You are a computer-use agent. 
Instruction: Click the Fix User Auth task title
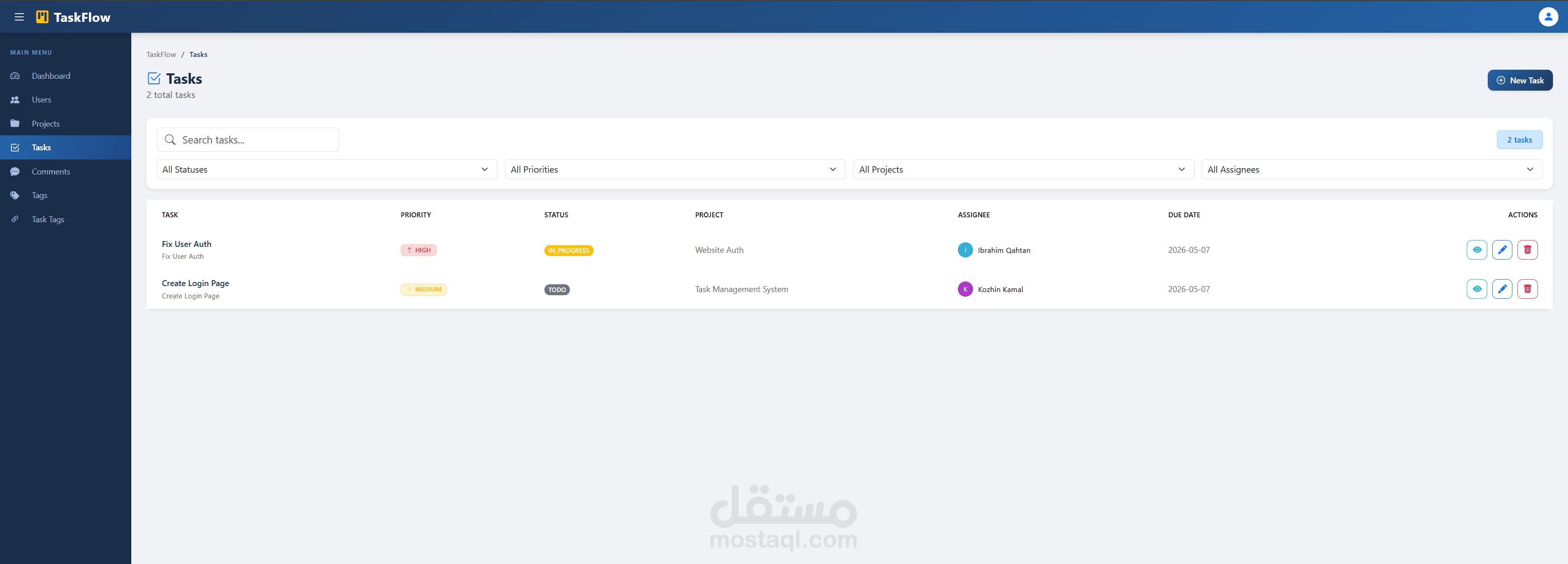(187, 244)
